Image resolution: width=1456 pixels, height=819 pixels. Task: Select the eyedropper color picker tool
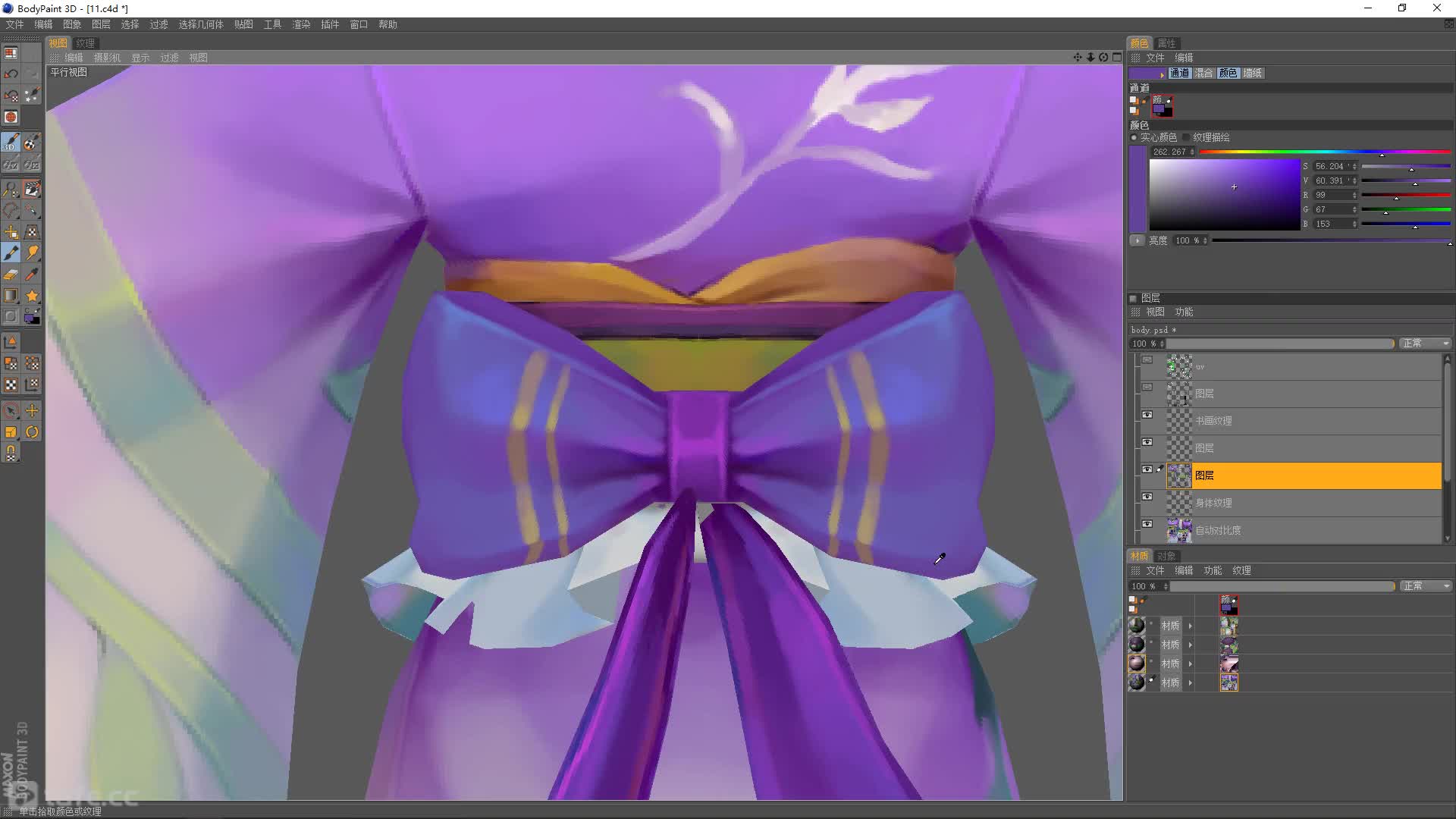click(x=32, y=274)
